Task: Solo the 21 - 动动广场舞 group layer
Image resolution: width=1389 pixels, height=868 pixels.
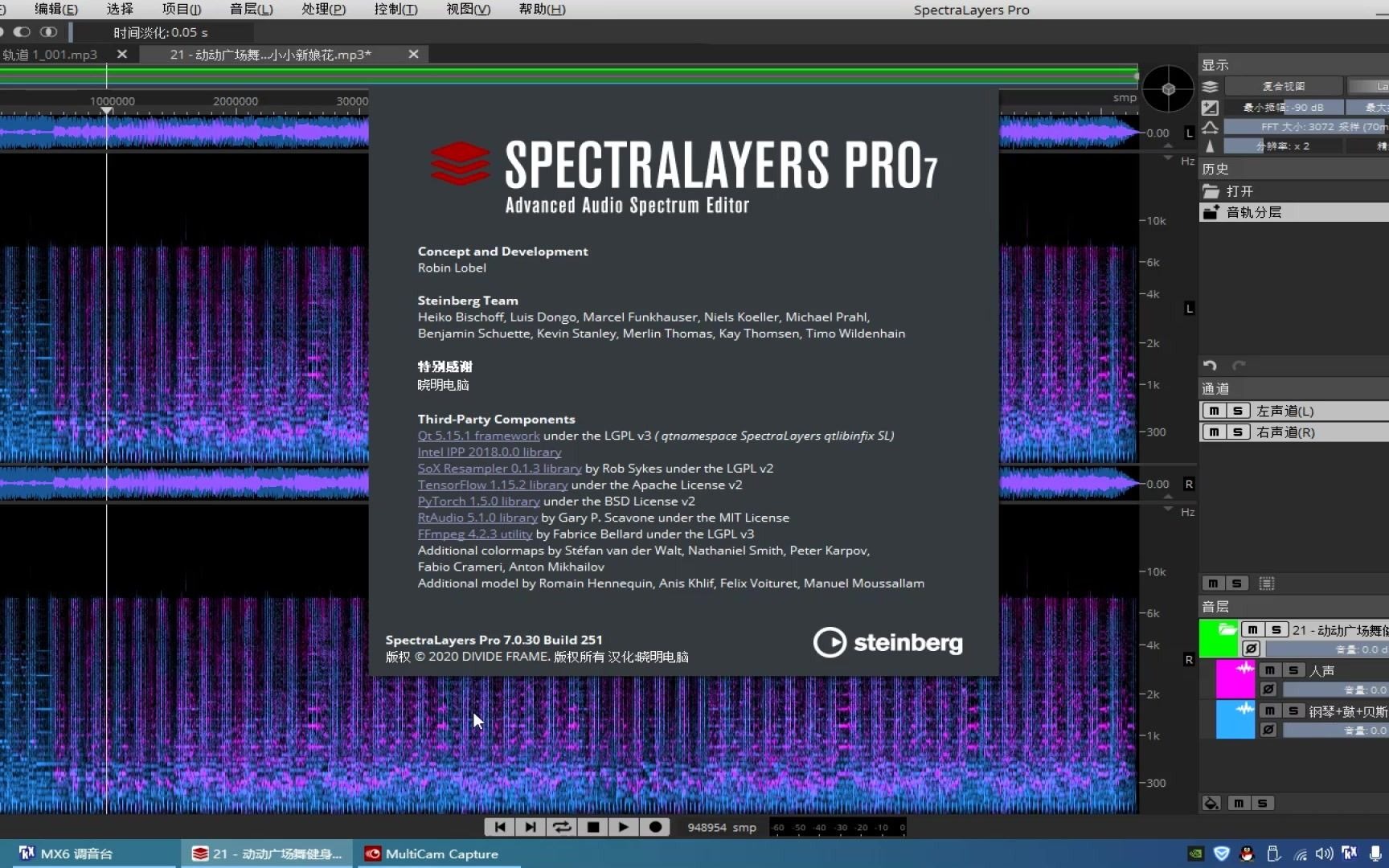Action: point(1276,629)
